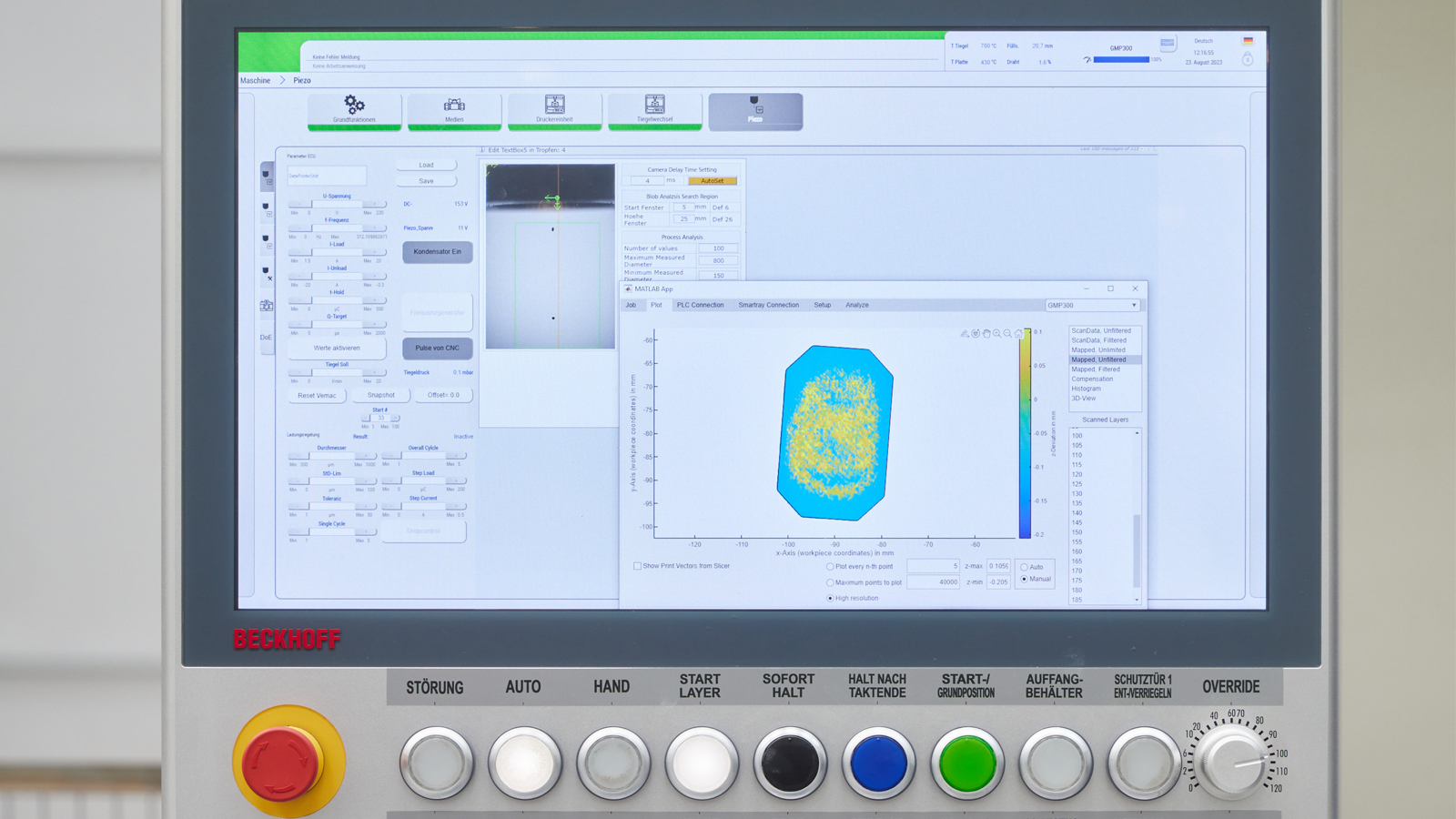
Task: Select layer 150 in Scanned Layers
Action: (x=1077, y=532)
